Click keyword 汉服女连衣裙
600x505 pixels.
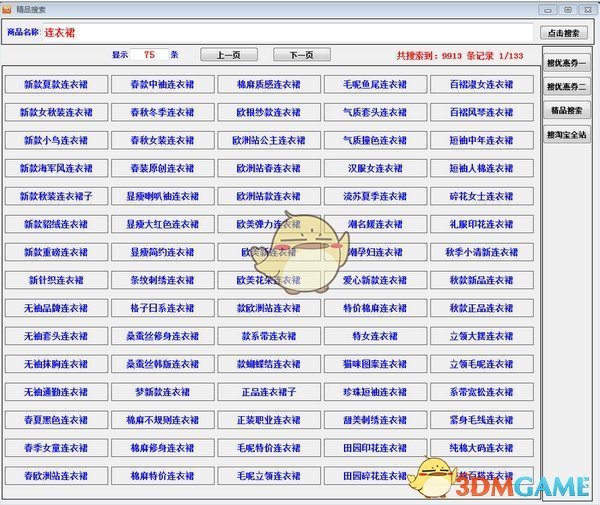pos(375,168)
